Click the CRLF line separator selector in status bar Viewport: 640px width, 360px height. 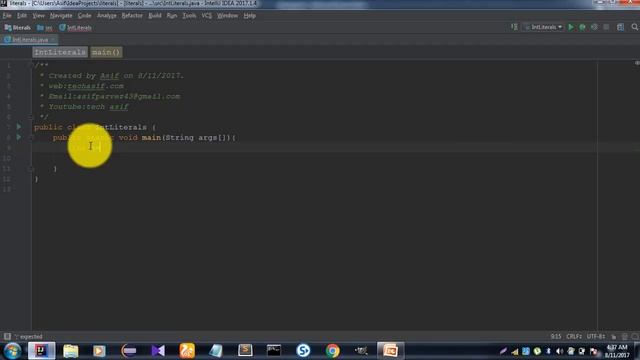tap(574, 336)
